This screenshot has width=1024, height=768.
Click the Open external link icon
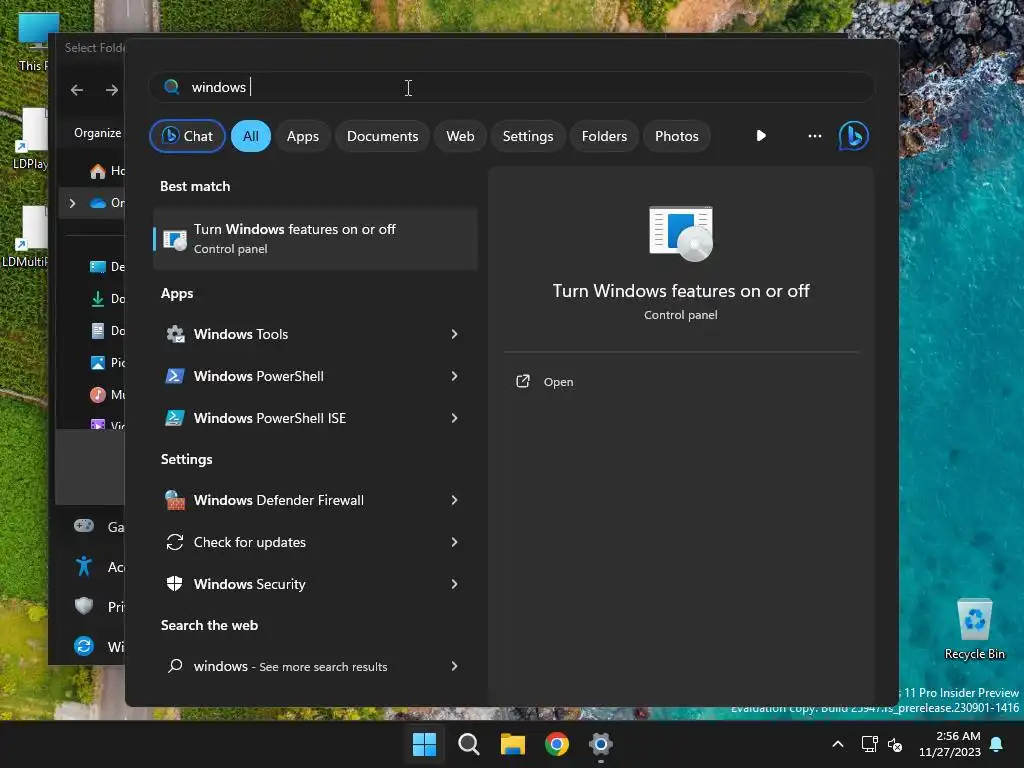(x=522, y=381)
